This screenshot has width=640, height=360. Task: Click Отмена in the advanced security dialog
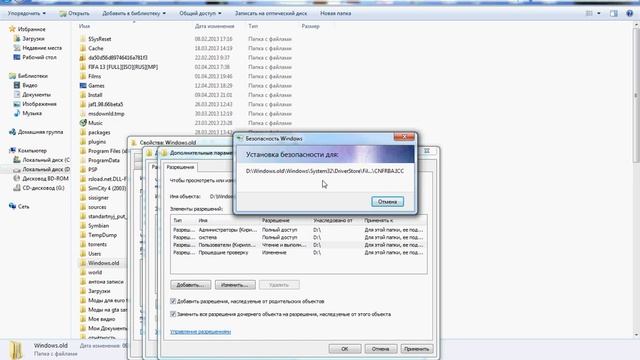pyautogui.click(x=380, y=349)
